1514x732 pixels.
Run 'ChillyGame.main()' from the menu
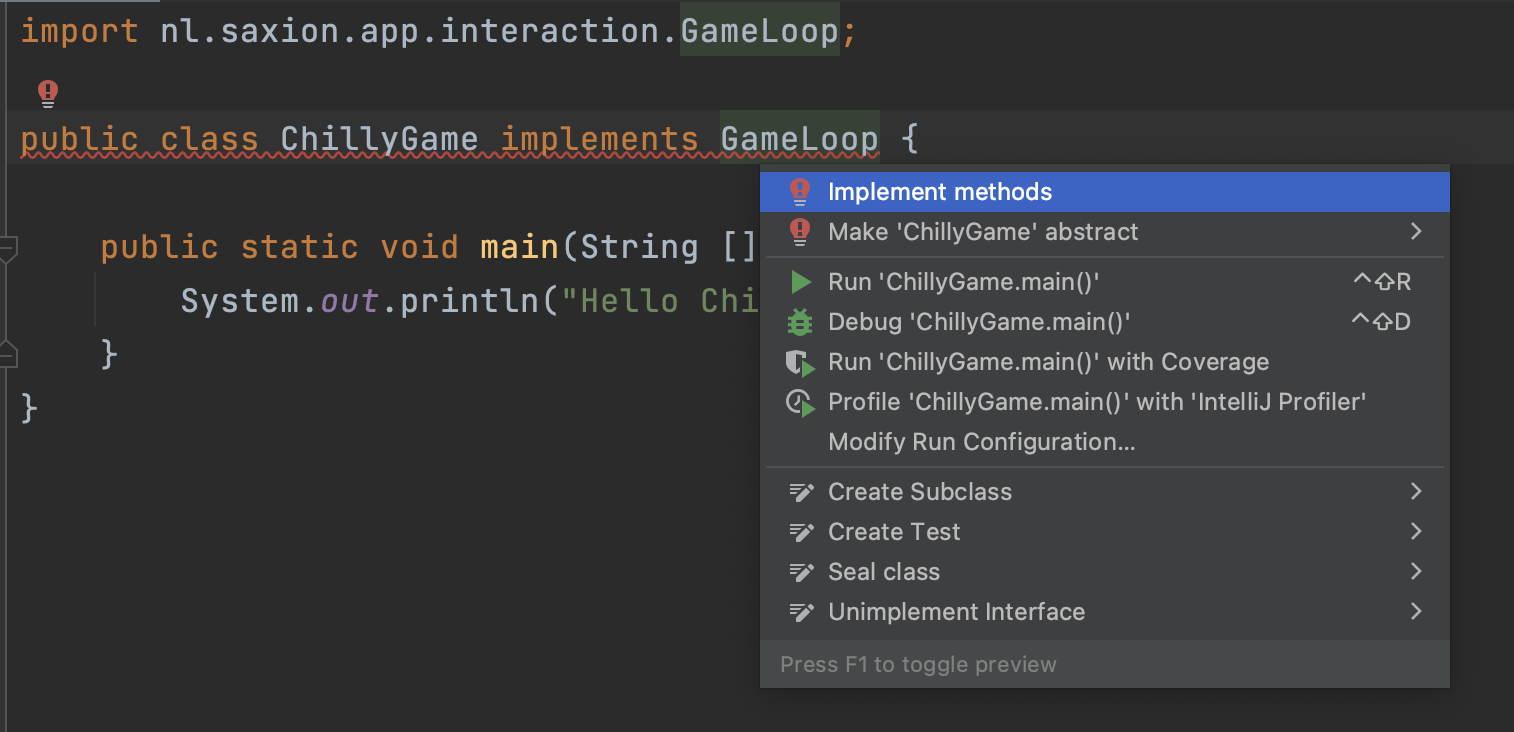(1104, 282)
